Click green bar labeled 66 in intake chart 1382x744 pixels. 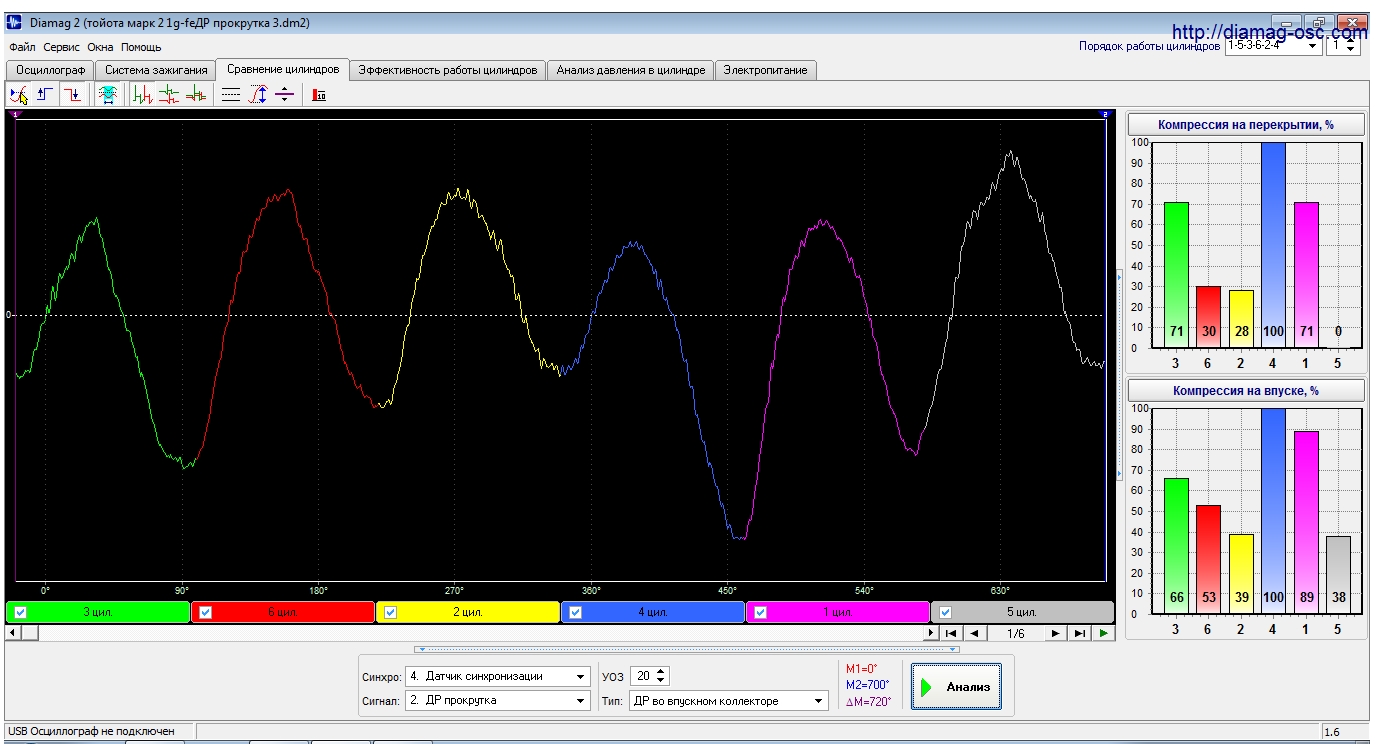click(1176, 546)
